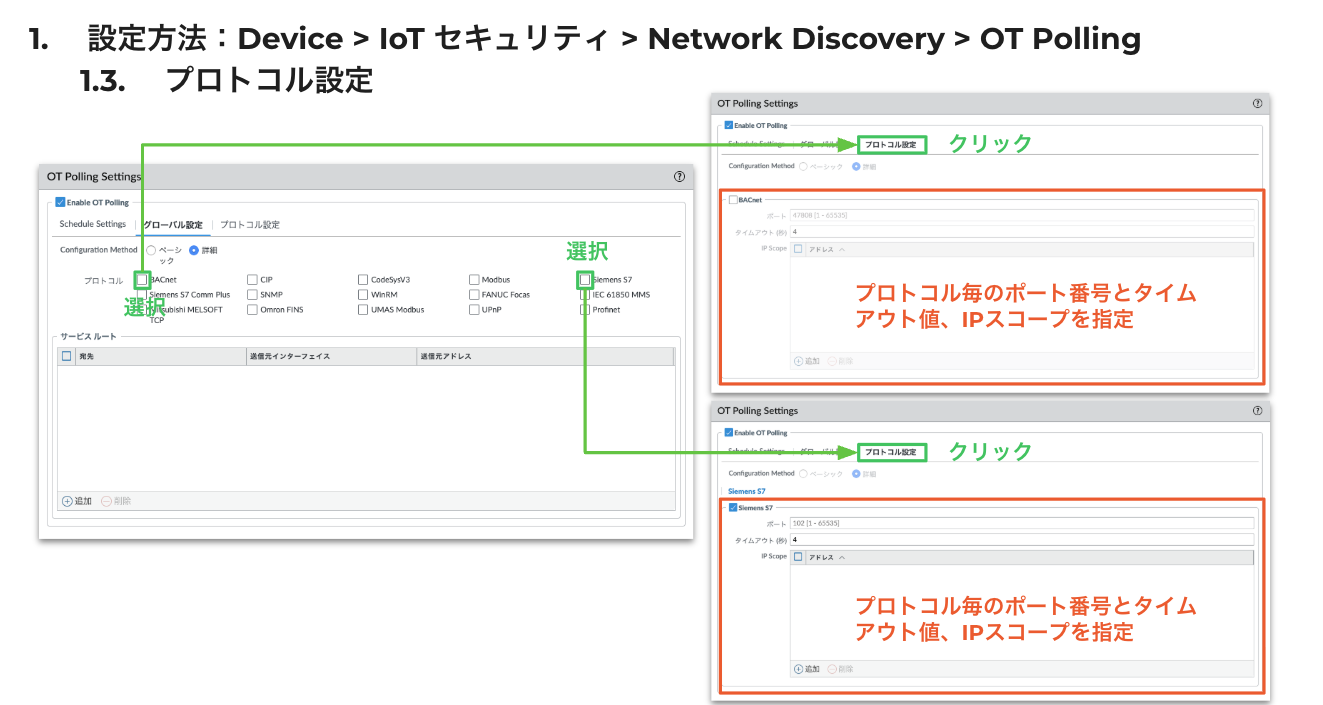Viewport: 1323px width, 705px height.
Task: Check the IEC 61850 MMS checkbox
Action: [585, 295]
